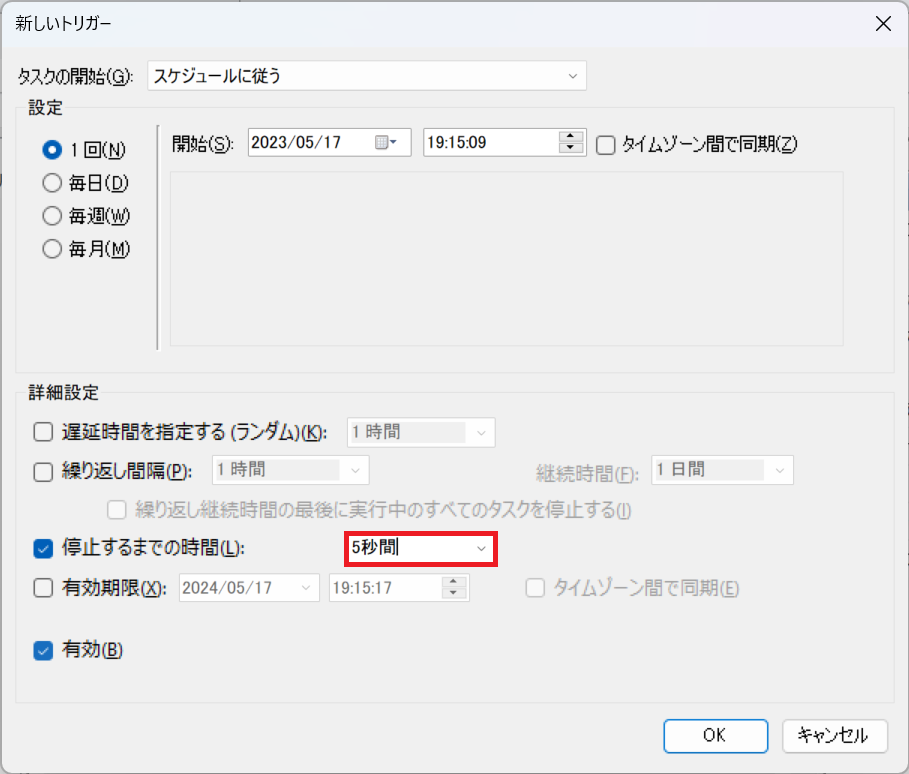Open the delay 1 時間 dropdown
The image size is (909, 774).
(x=421, y=433)
